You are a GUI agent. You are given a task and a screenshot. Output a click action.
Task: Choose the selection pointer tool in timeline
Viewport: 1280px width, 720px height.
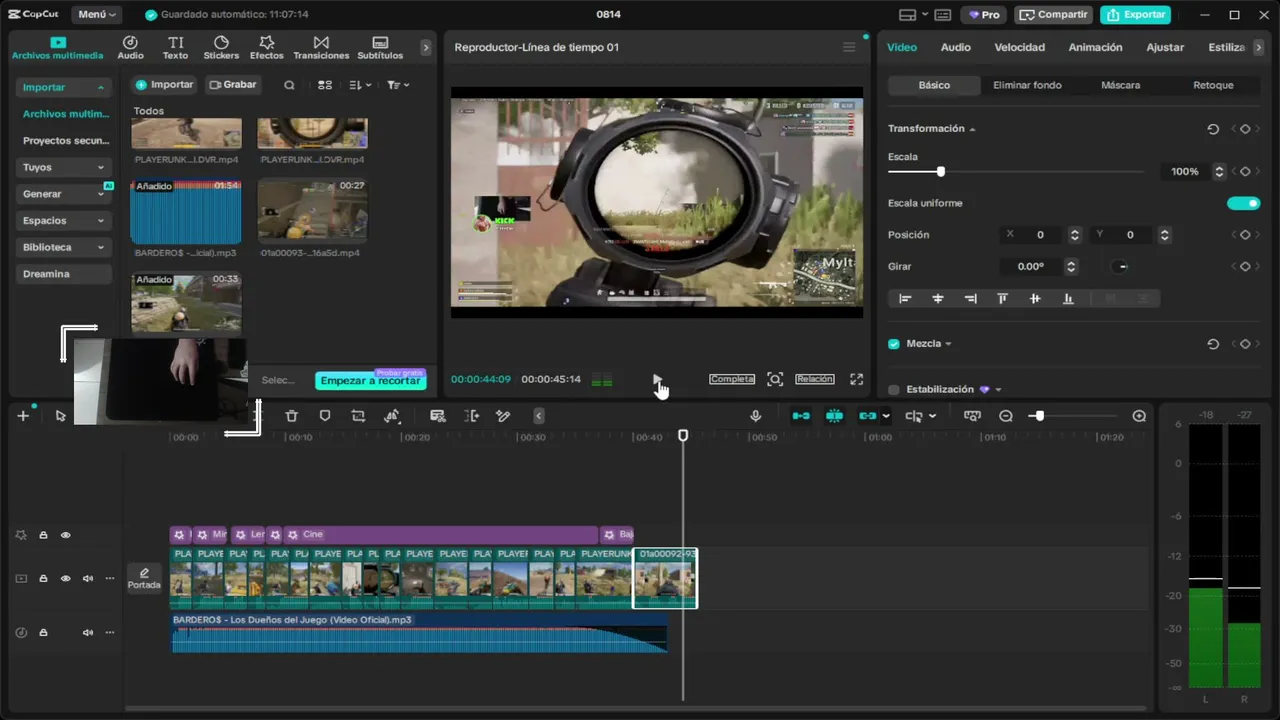click(61, 416)
